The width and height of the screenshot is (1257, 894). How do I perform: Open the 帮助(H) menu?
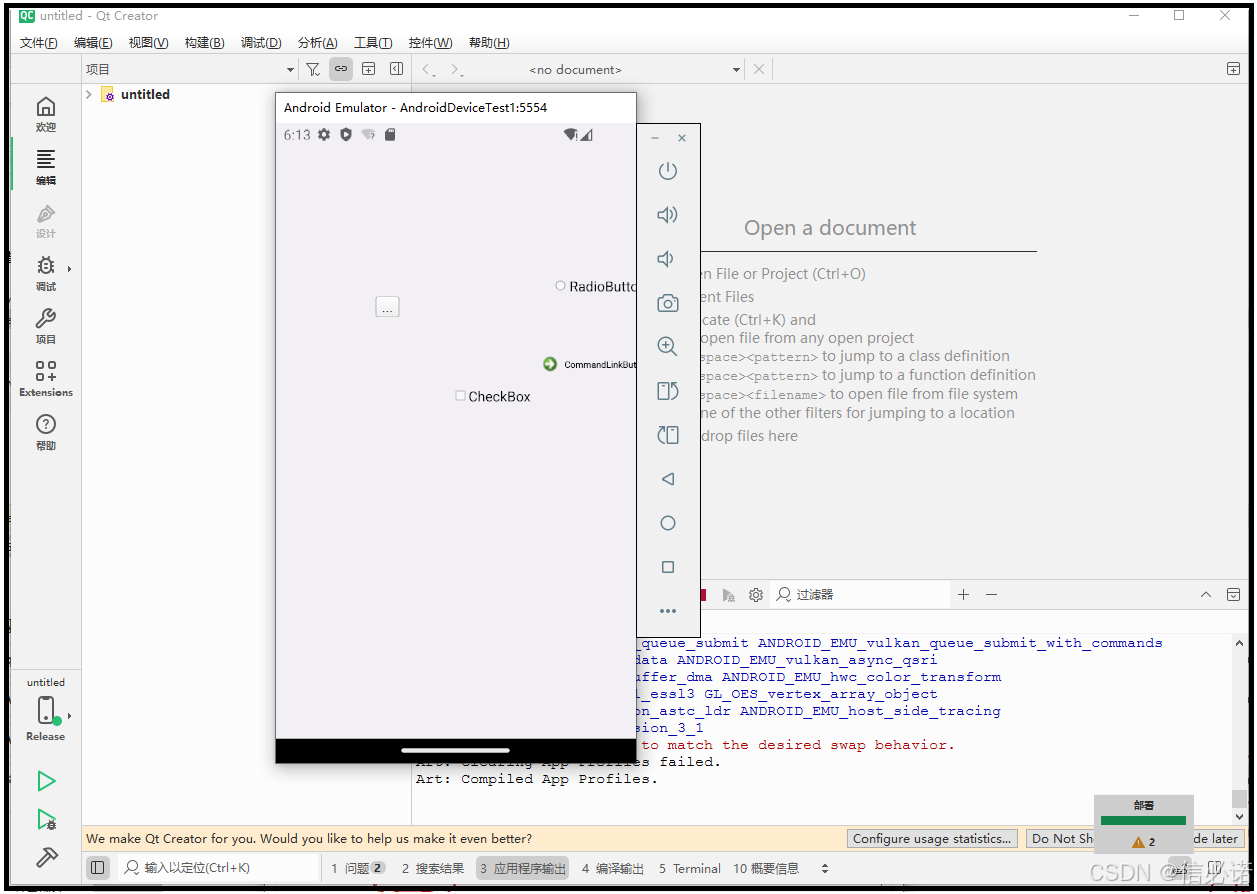pyautogui.click(x=489, y=43)
